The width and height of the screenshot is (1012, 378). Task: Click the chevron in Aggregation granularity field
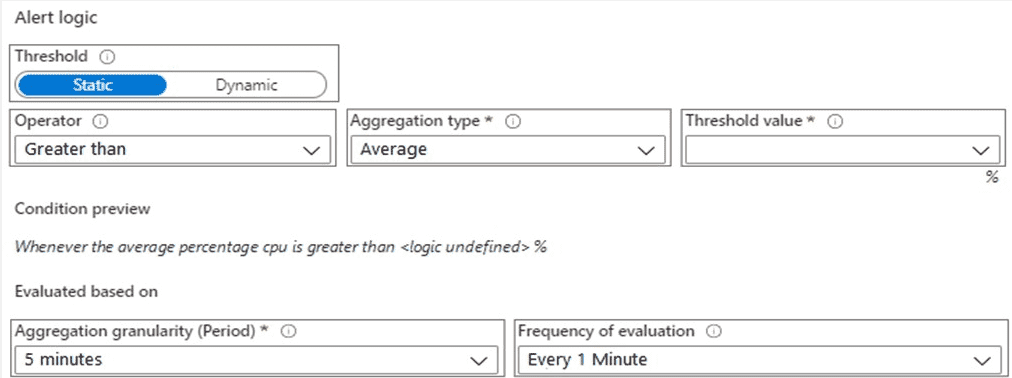tap(479, 361)
